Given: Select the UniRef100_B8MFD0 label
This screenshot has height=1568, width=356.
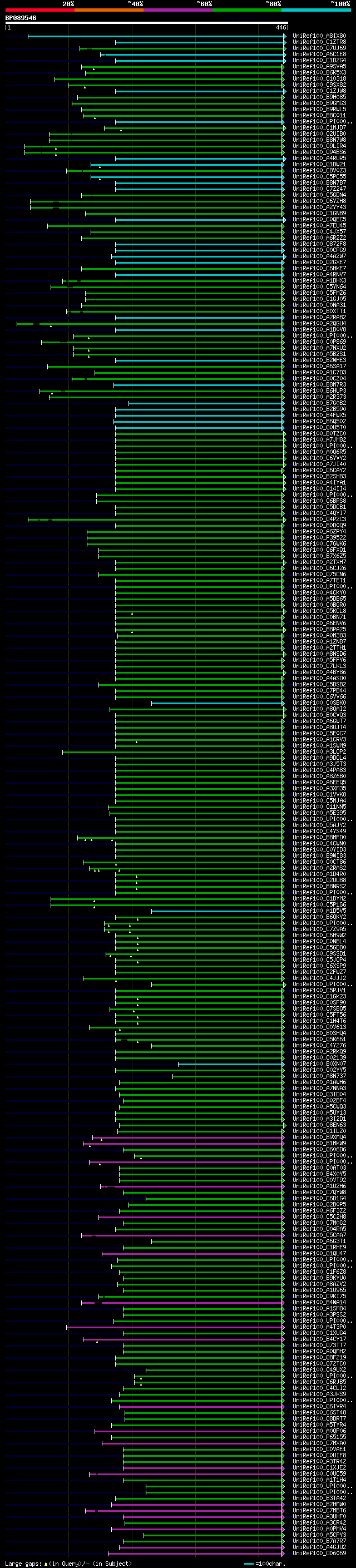Looking at the screenshot, I should point(319,838).
